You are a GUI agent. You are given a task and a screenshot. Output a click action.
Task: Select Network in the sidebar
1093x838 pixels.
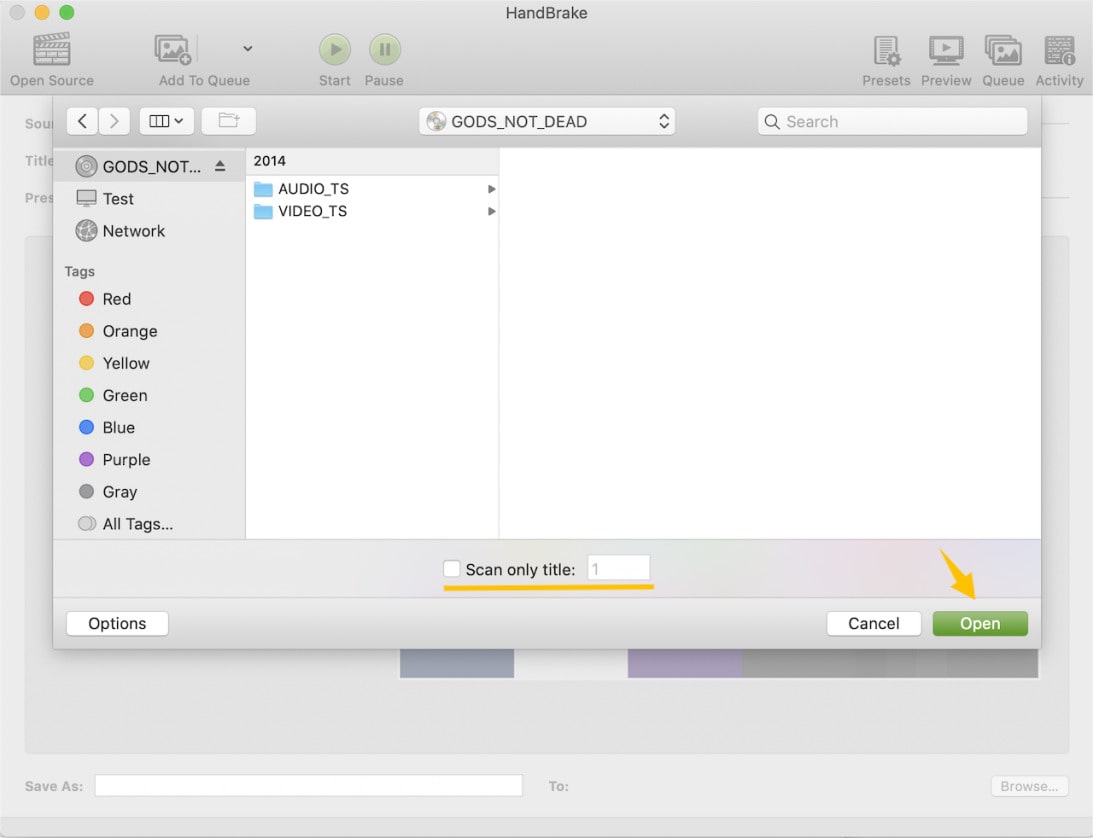133,231
